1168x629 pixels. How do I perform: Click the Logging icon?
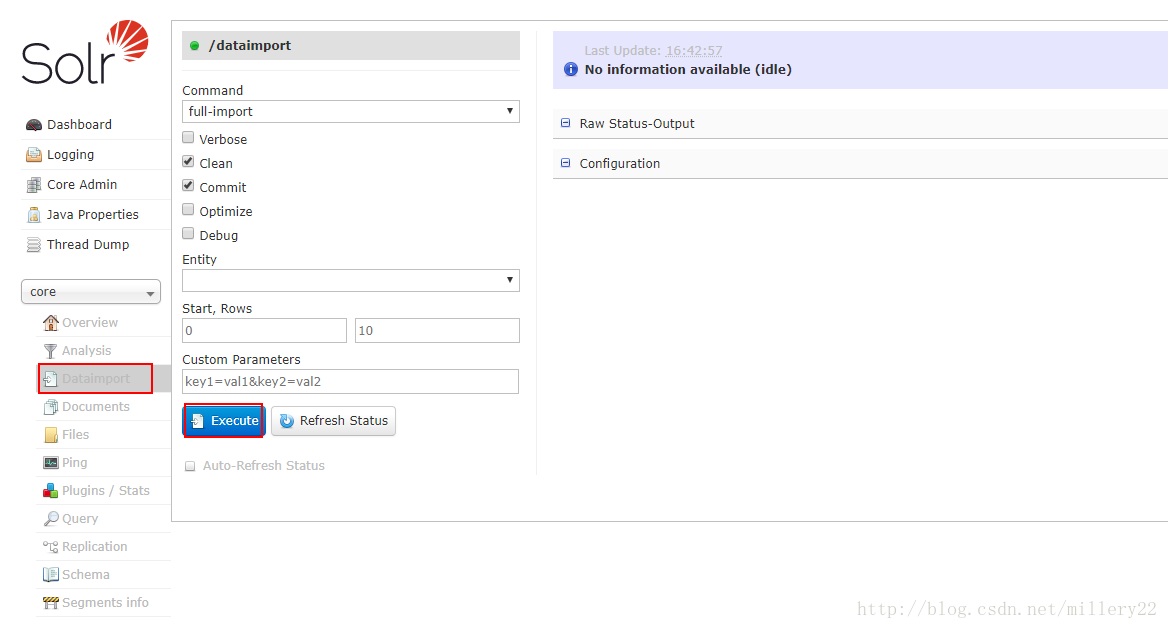(34, 155)
